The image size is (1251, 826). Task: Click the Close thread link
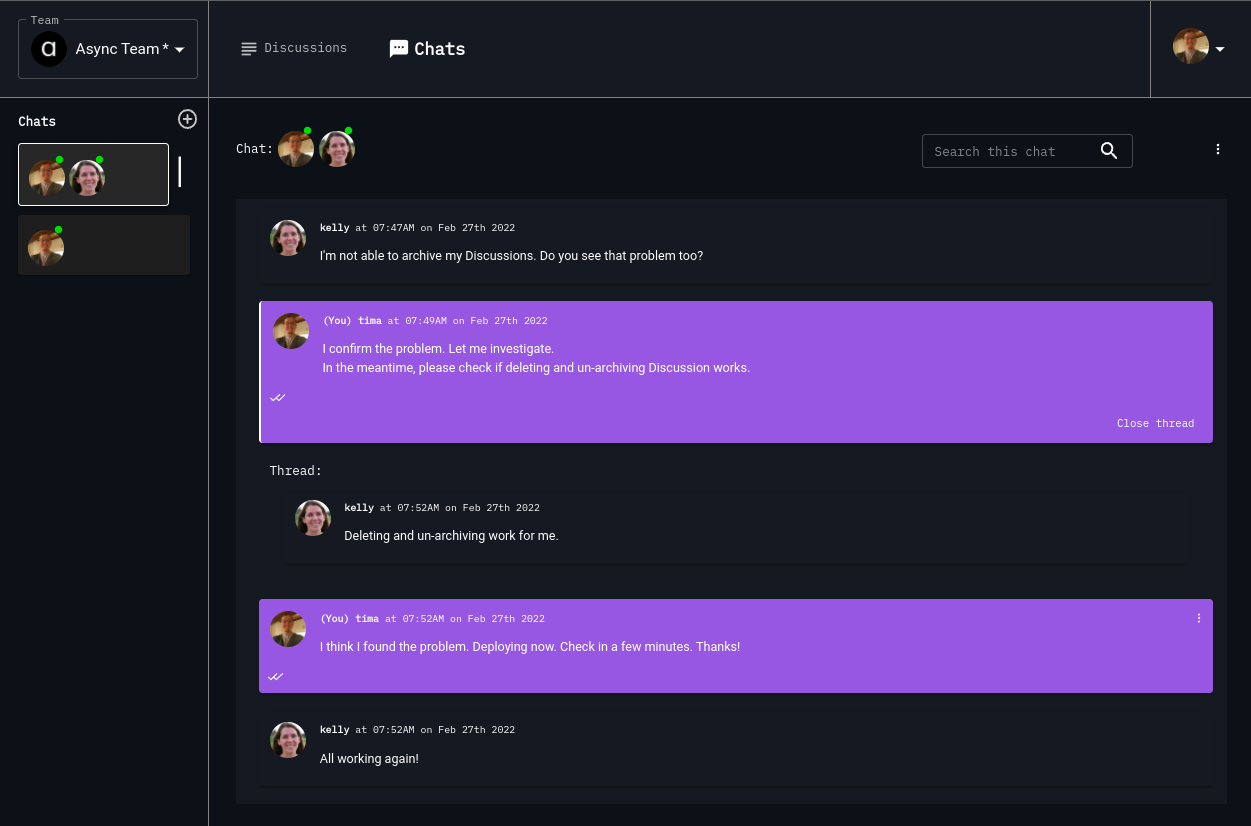pos(1155,423)
